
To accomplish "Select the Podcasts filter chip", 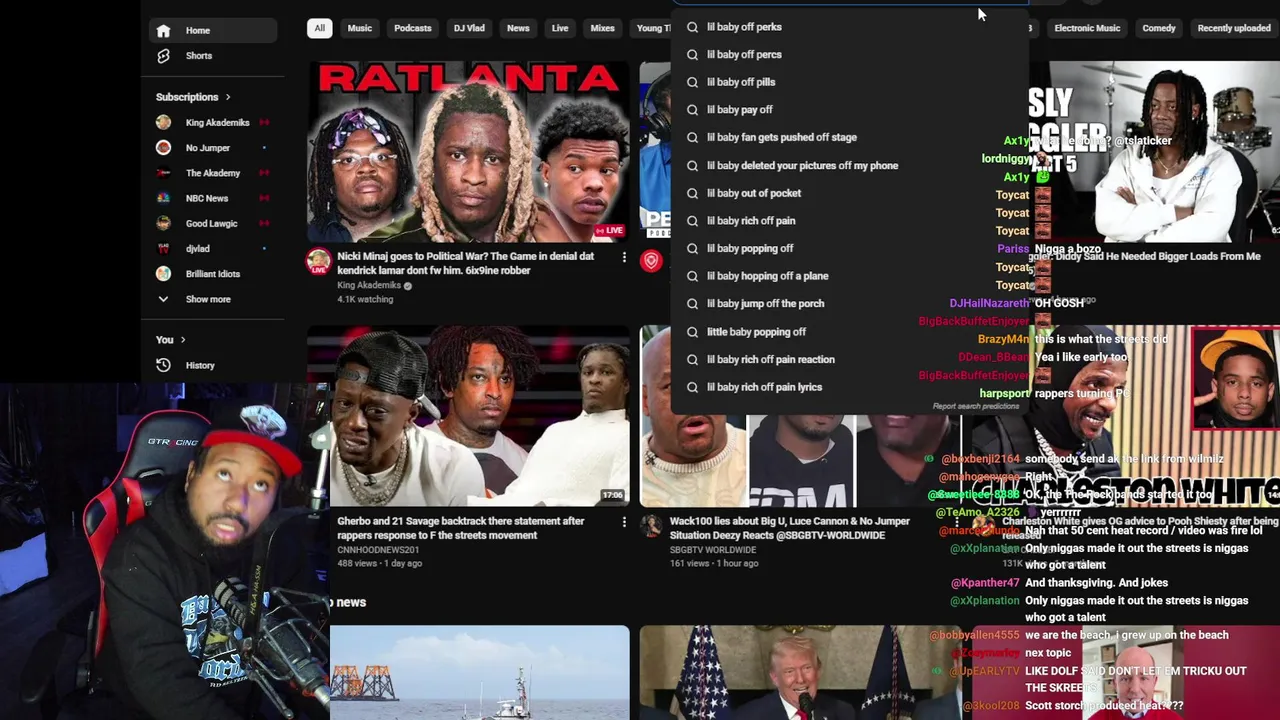I will point(413,28).
